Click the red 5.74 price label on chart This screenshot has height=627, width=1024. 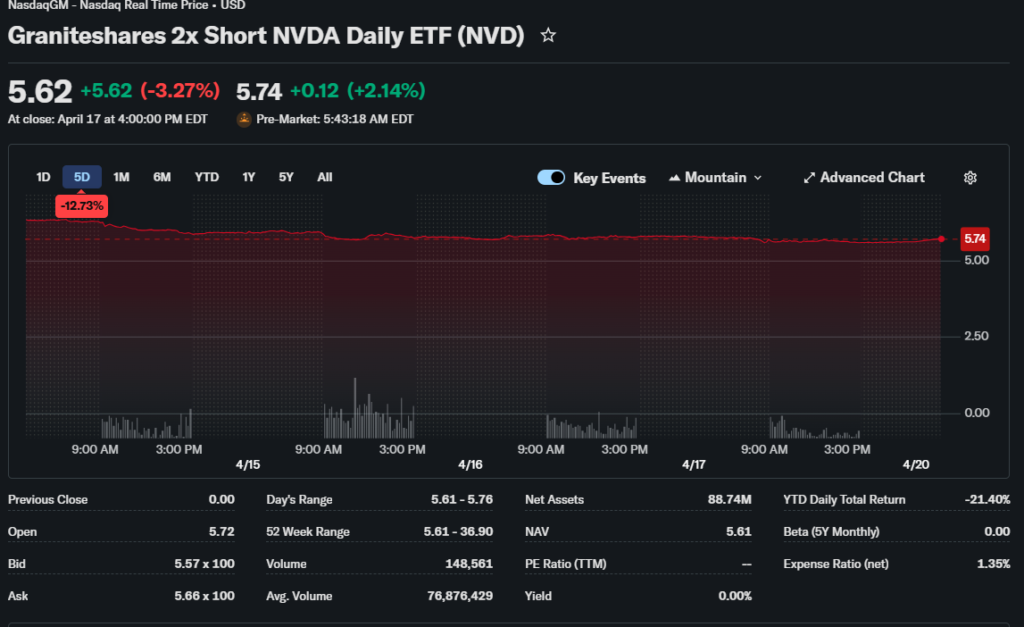click(974, 239)
